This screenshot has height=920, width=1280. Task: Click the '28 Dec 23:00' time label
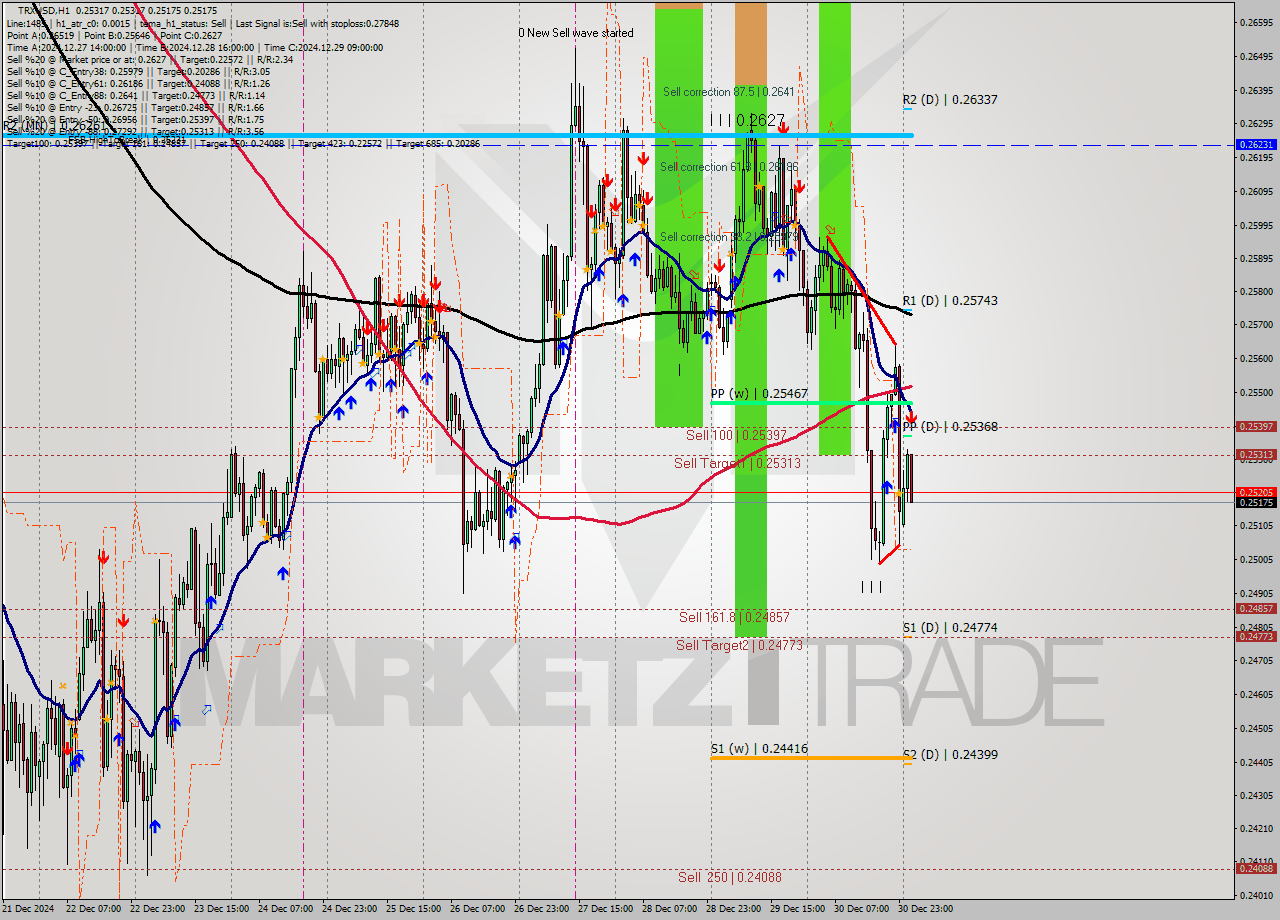(734, 909)
